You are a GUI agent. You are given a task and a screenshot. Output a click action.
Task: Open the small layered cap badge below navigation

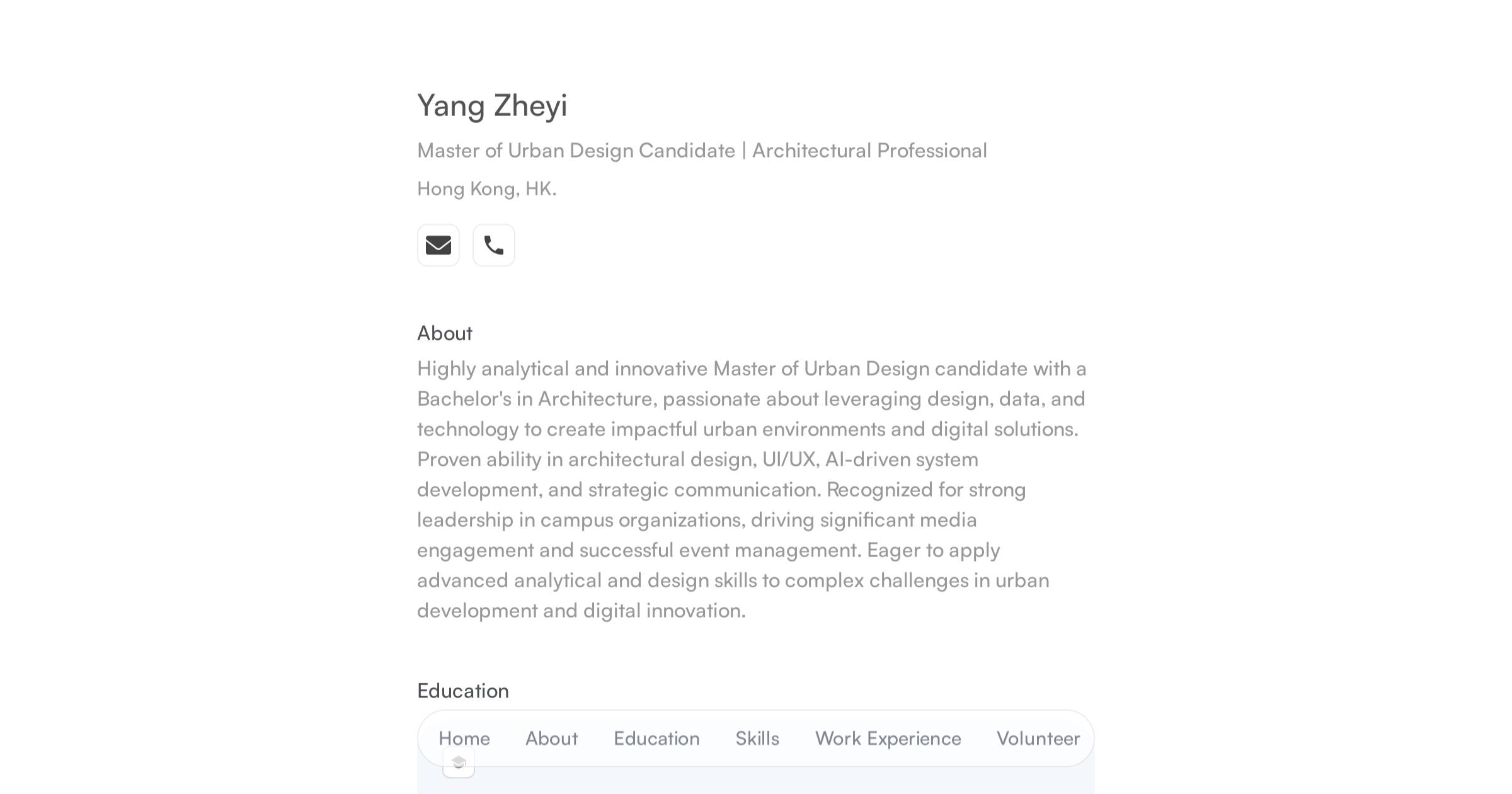click(458, 762)
